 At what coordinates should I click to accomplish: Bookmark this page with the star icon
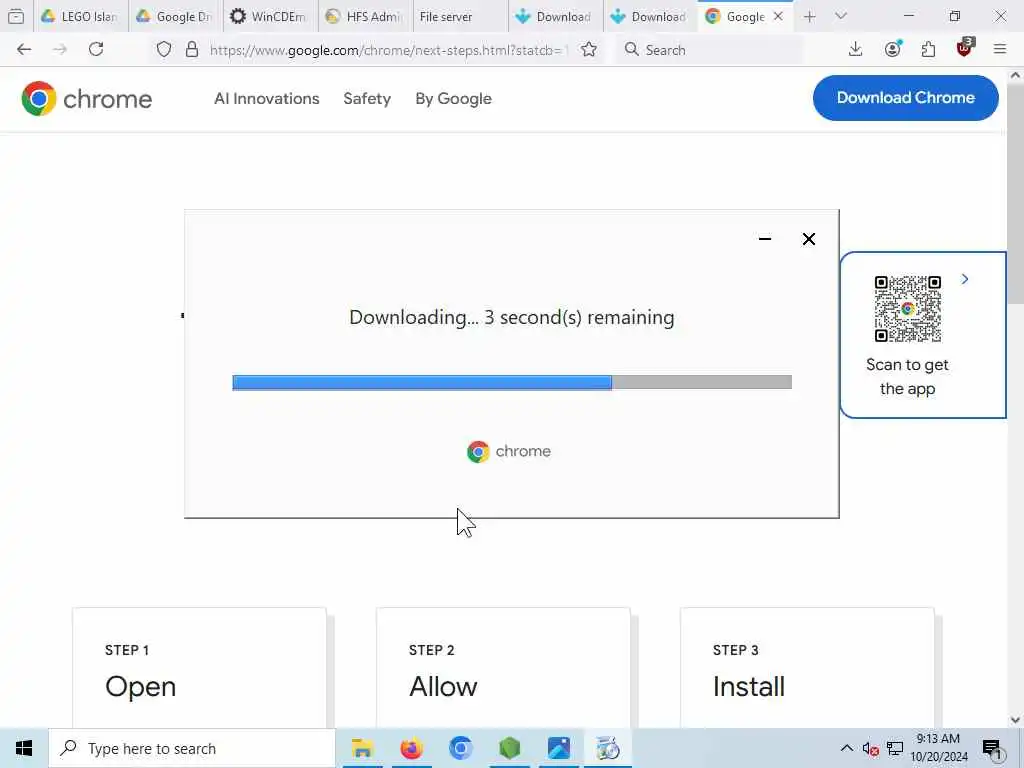tap(588, 50)
